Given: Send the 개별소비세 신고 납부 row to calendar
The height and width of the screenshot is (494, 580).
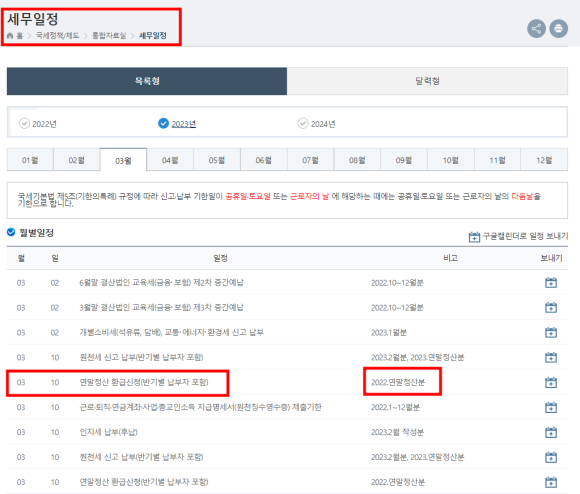Looking at the screenshot, I should [x=551, y=332].
